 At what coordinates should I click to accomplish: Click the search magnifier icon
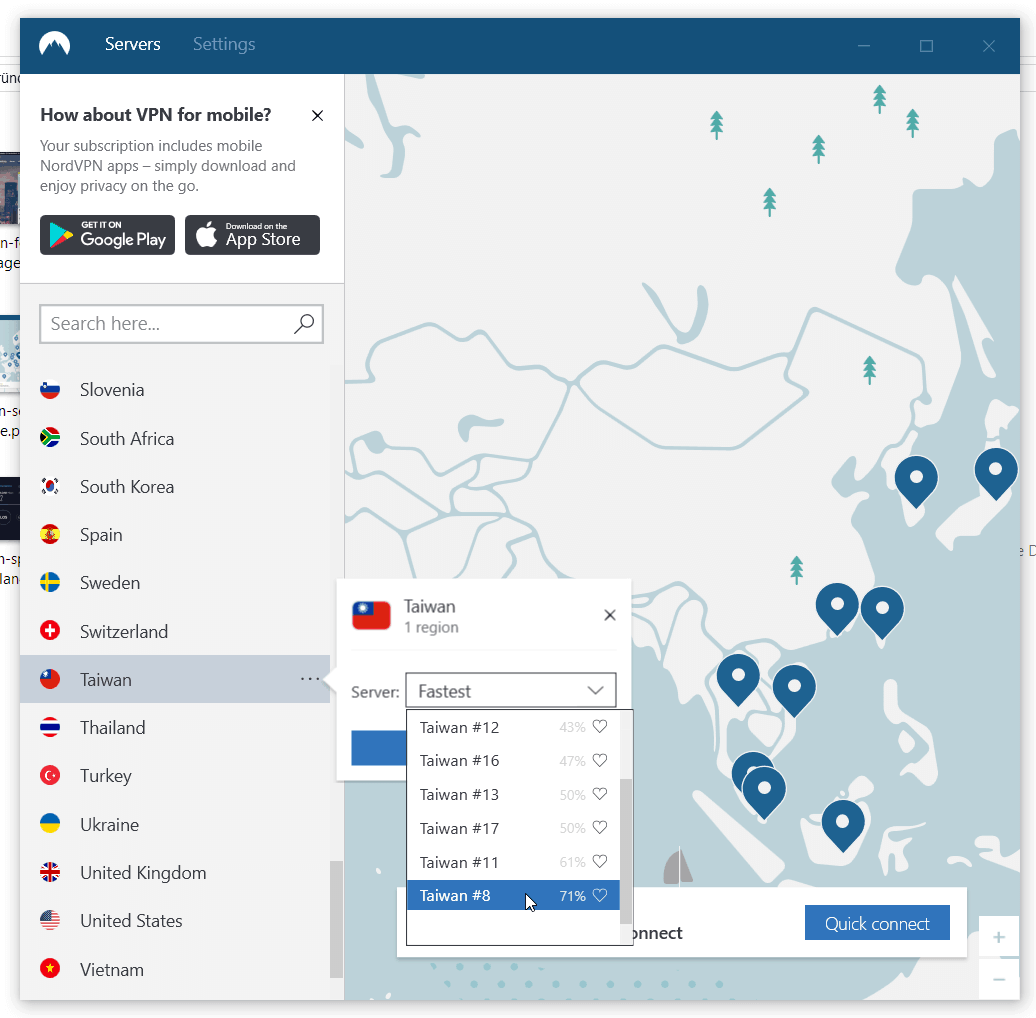pyautogui.click(x=303, y=324)
